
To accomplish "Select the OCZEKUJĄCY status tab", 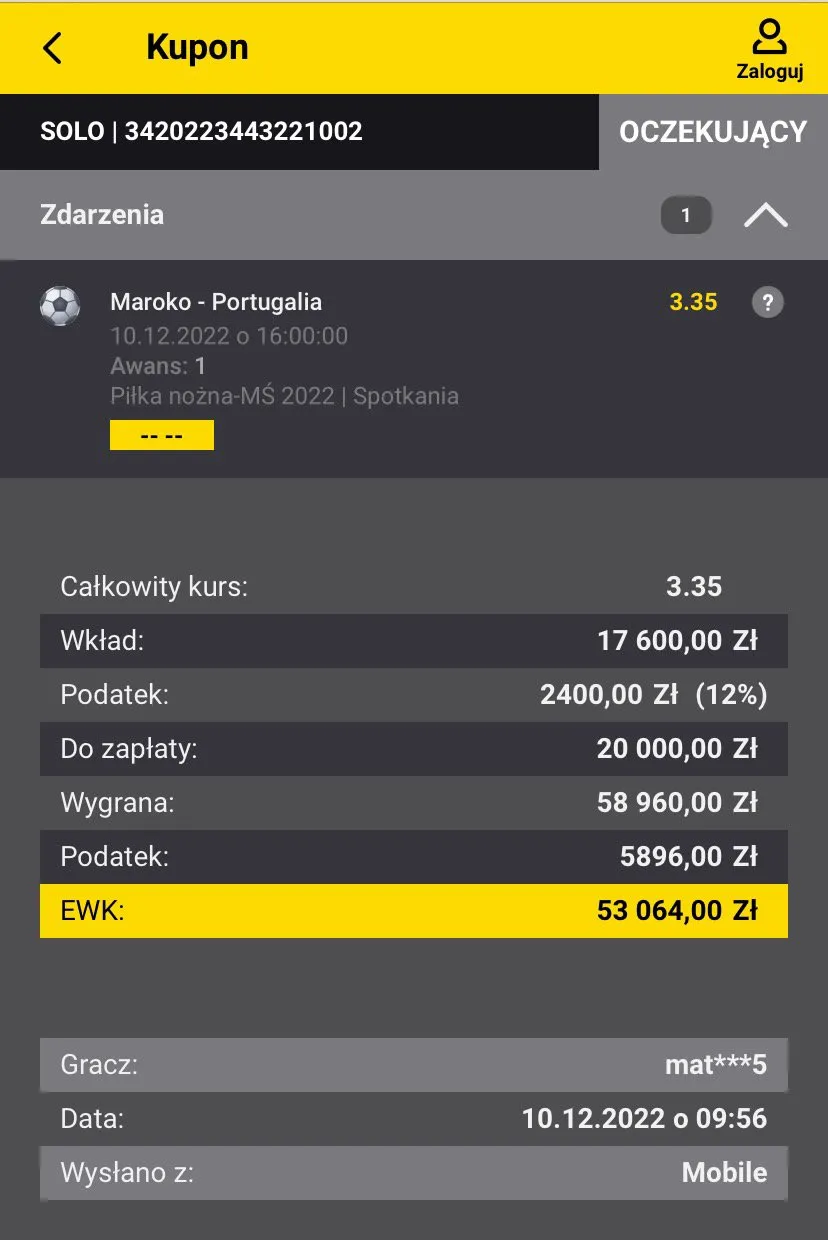I will coord(712,132).
